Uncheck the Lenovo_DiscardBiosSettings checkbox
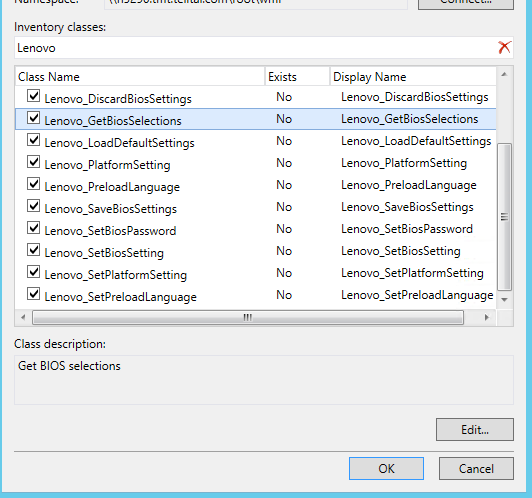532x498 pixels. (34, 96)
